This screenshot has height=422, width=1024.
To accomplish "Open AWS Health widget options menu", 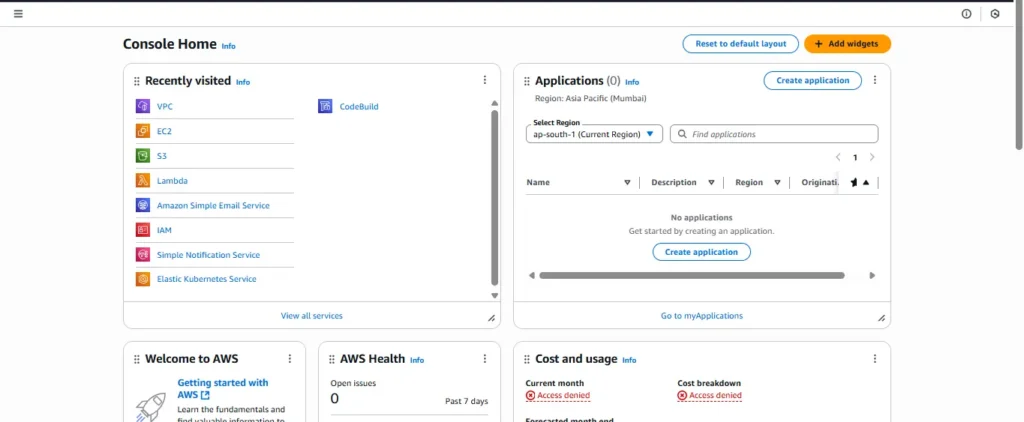I will (x=485, y=359).
